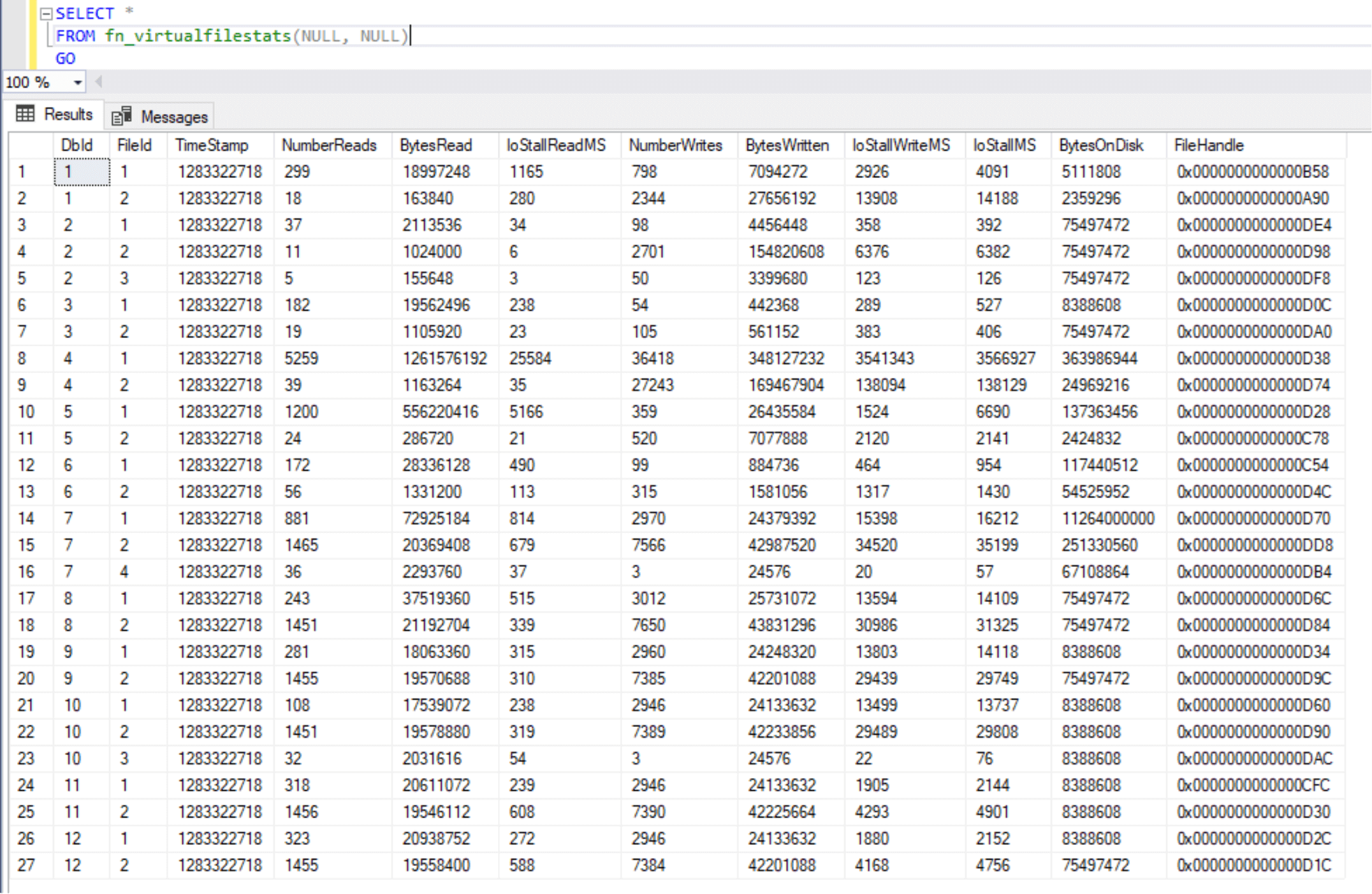The image size is (1372, 894).
Task: Click the FileHandle column header
Action: [1209, 145]
